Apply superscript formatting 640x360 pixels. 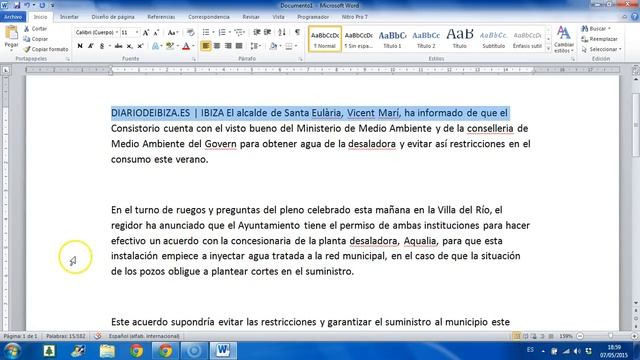pos(140,46)
